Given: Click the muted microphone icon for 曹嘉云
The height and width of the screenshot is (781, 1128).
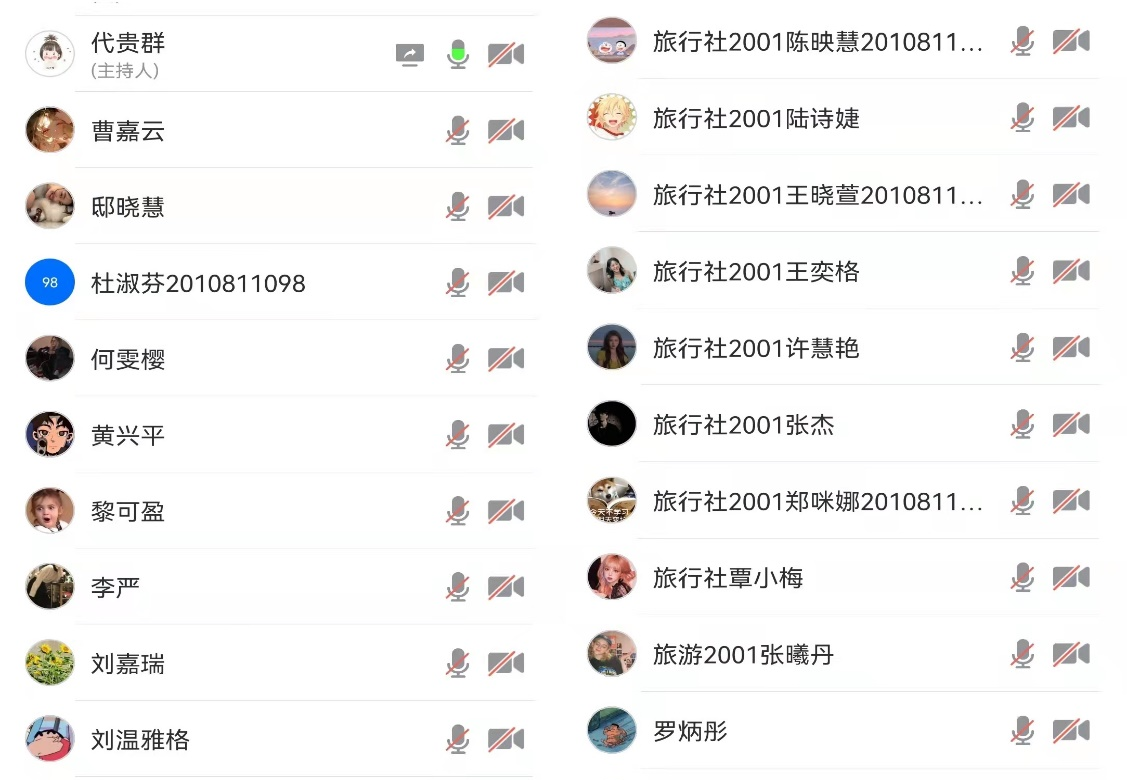Looking at the screenshot, I should tap(458, 131).
